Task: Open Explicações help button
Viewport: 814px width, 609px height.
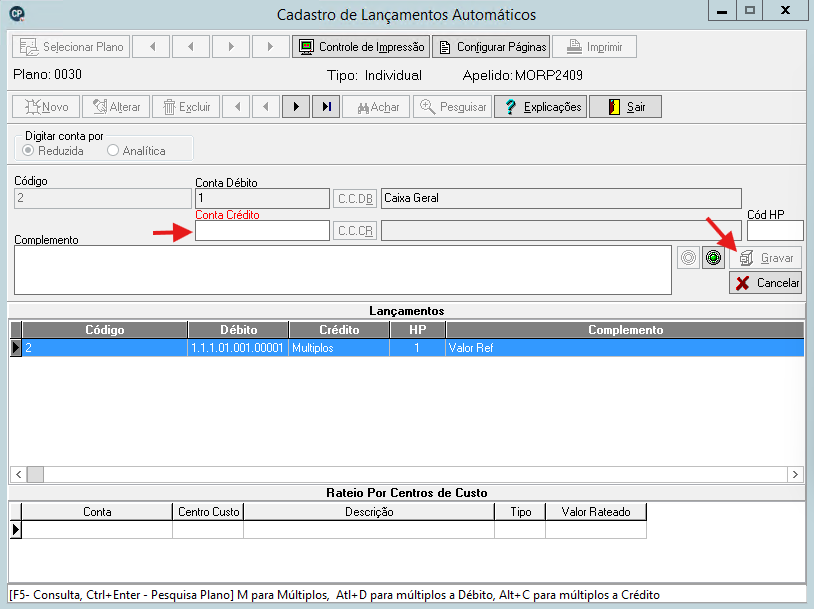Action: (x=540, y=107)
